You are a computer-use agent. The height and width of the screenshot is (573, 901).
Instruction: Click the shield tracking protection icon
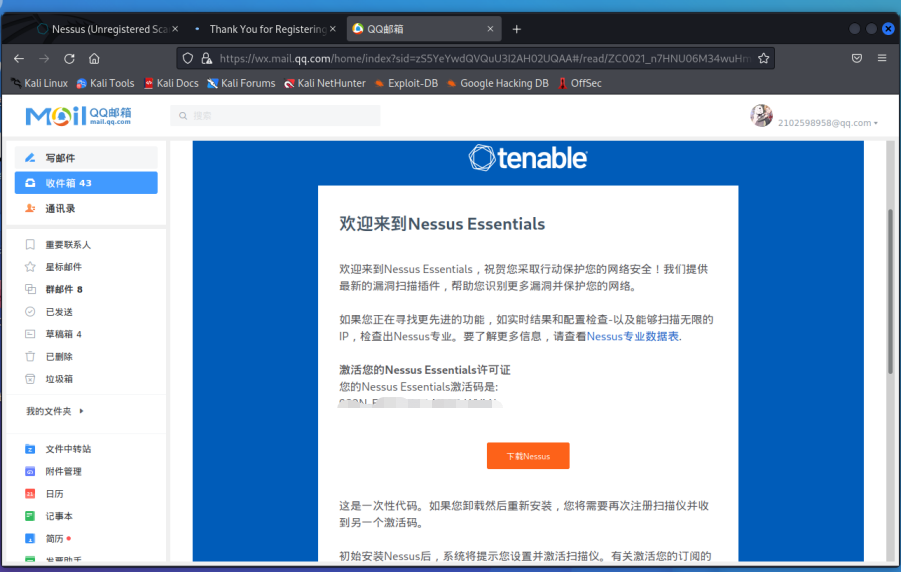pos(188,59)
